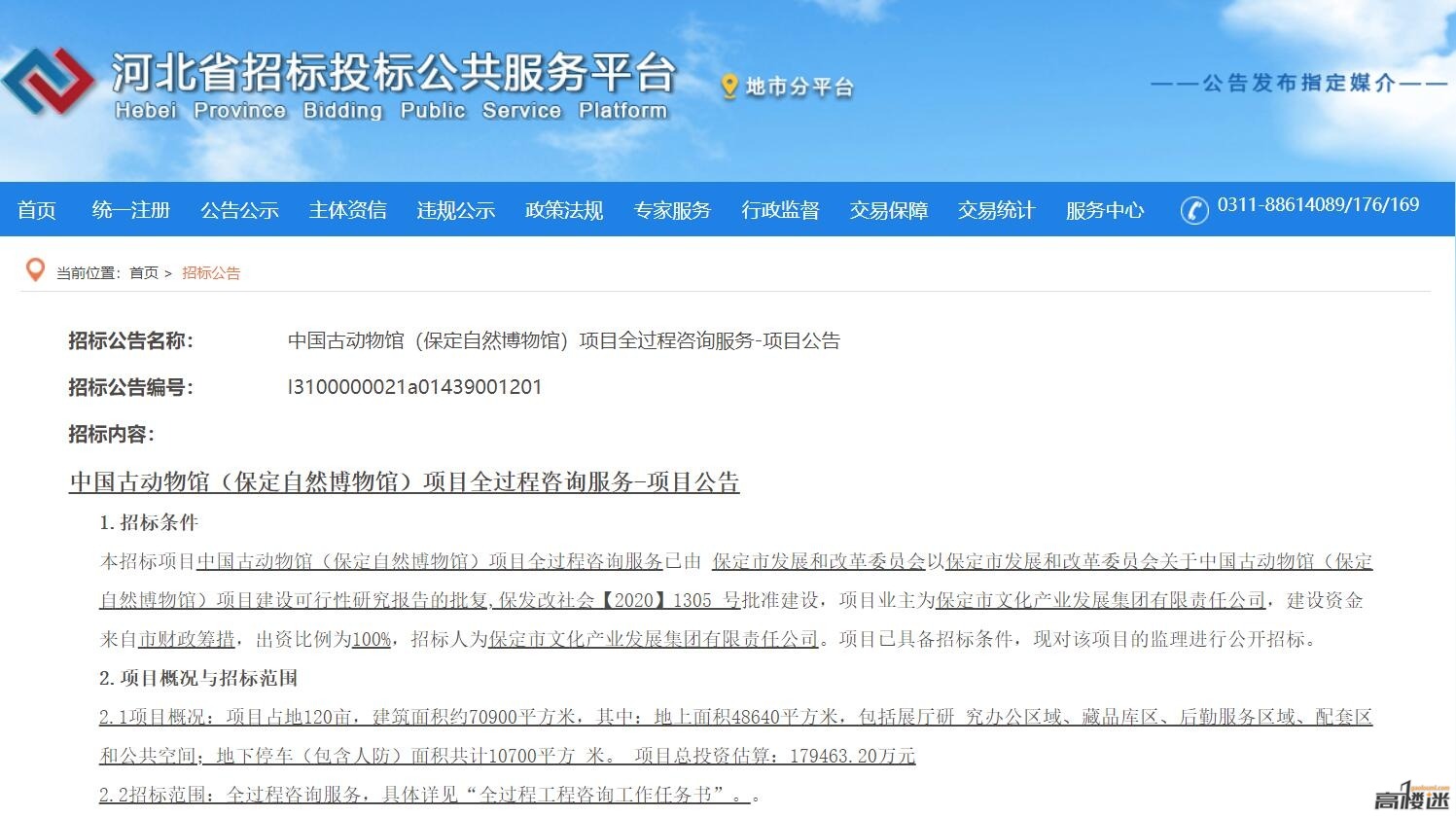1456x816 pixels.
Task: Click the 首页 breadcrumb link
Action: pyautogui.click(x=144, y=273)
